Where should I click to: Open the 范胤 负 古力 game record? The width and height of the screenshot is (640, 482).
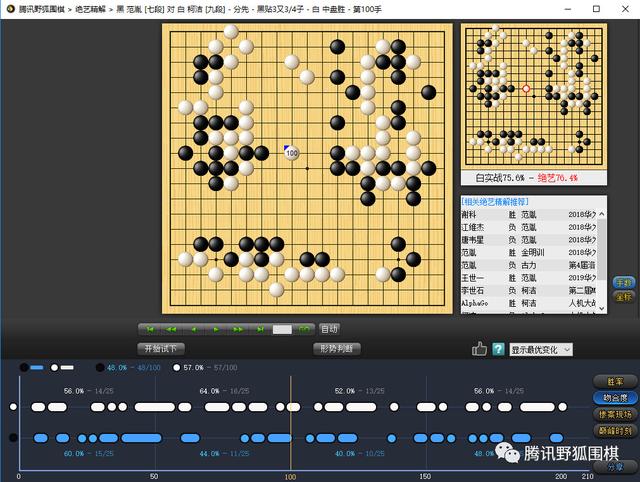(x=529, y=265)
